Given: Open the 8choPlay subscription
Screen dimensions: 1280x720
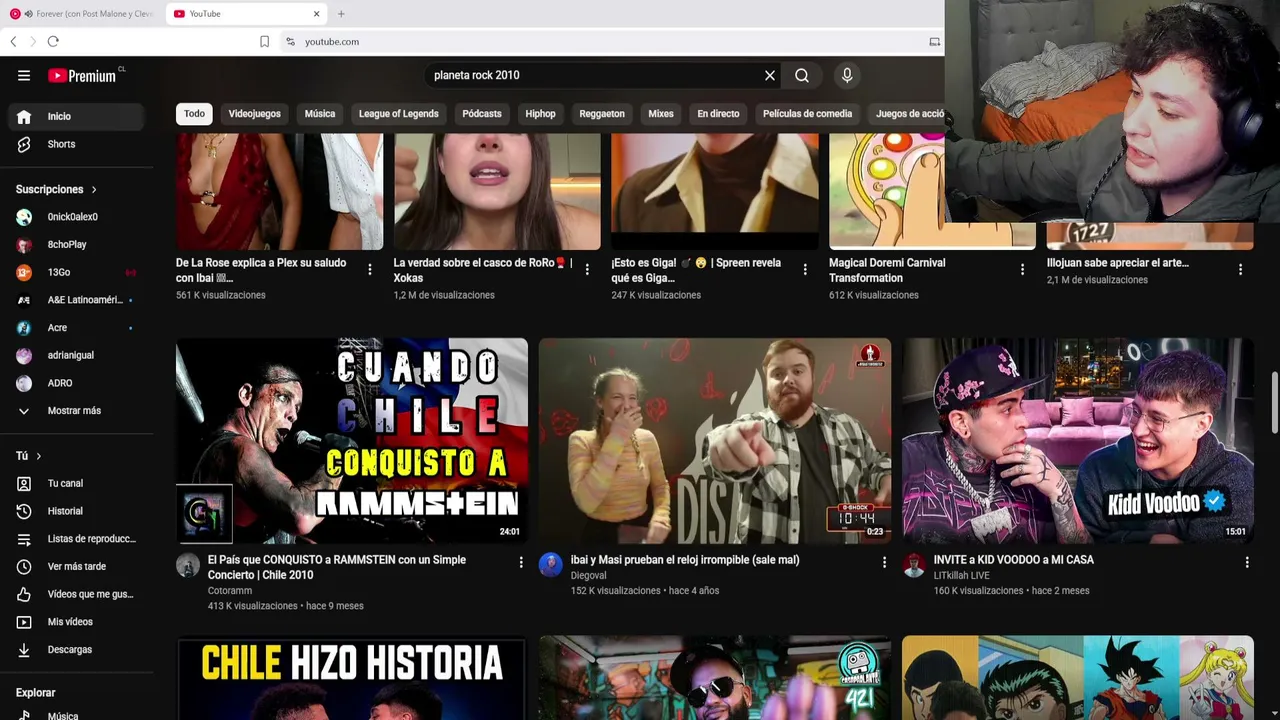Looking at the screenshot, I should point(77,244).
